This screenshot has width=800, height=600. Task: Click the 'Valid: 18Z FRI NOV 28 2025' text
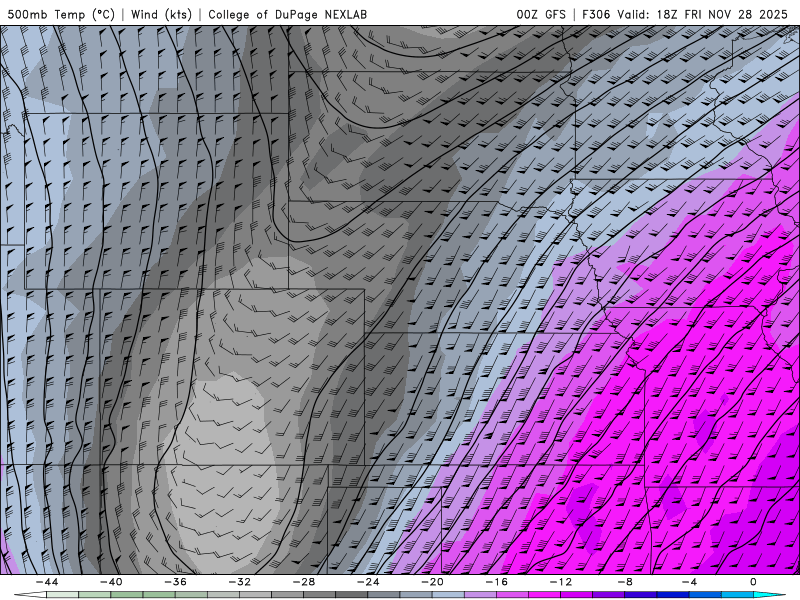click(x=703, y=14)
